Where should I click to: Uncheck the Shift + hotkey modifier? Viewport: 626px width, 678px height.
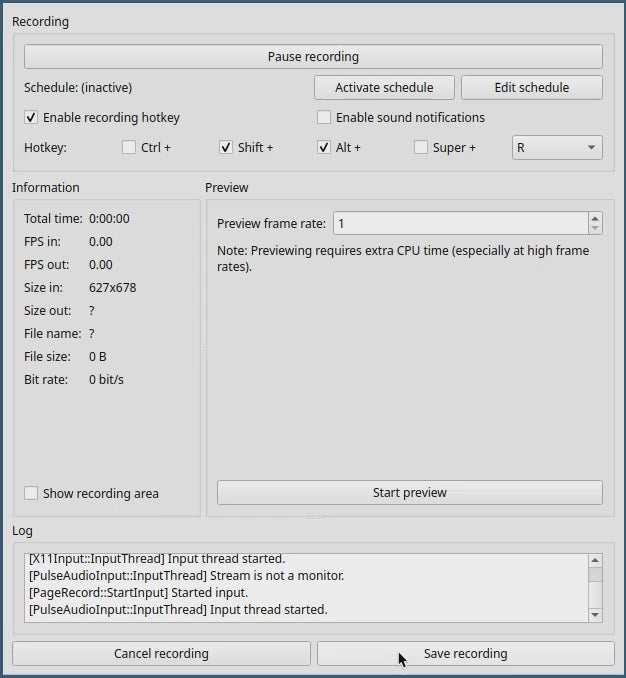coord(226,148)
